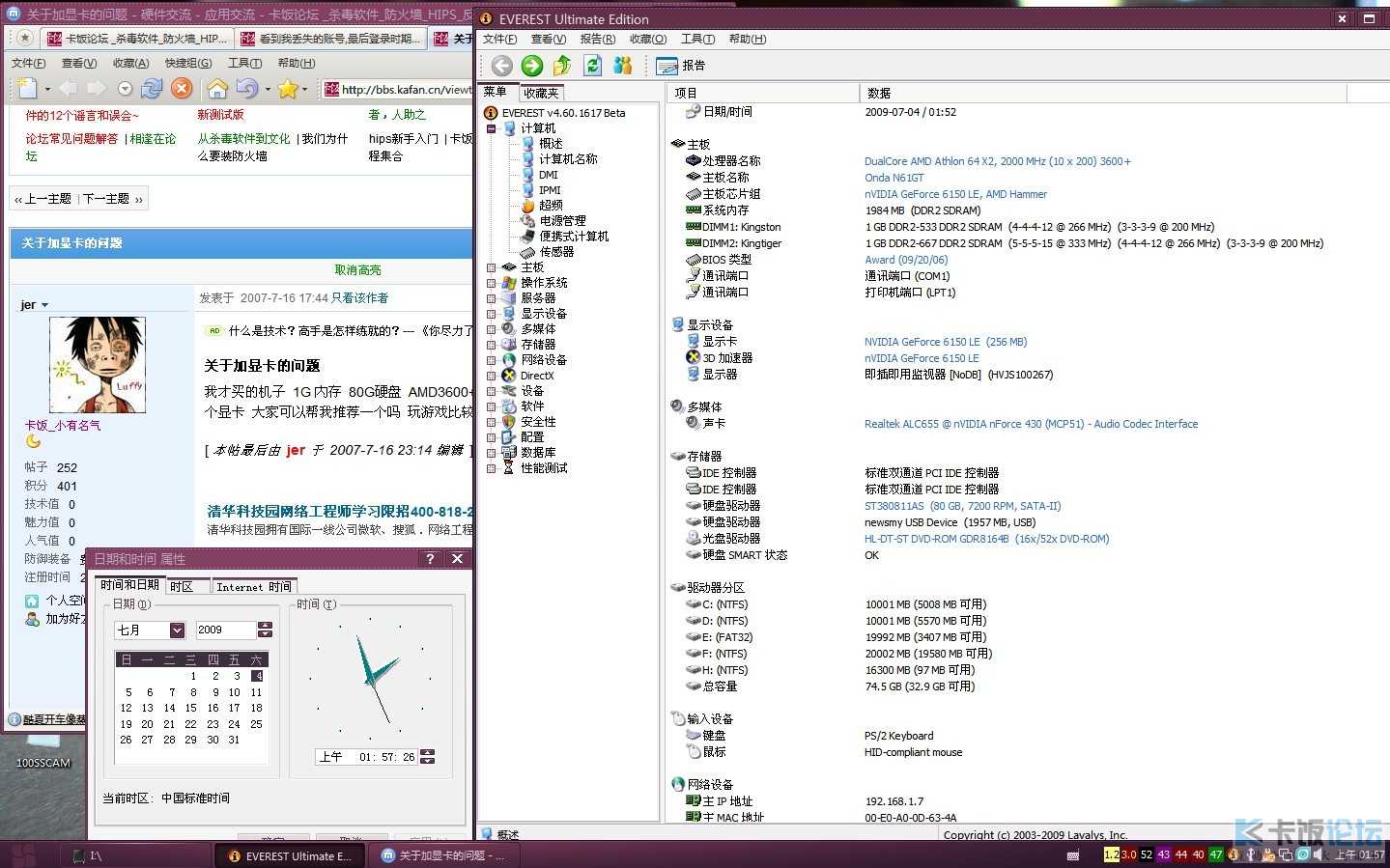This screenshot has height=868, width=1390.
Task: Click 鼠标 mouse icon in EVEREST list
Action: click(x=693, y=752)
